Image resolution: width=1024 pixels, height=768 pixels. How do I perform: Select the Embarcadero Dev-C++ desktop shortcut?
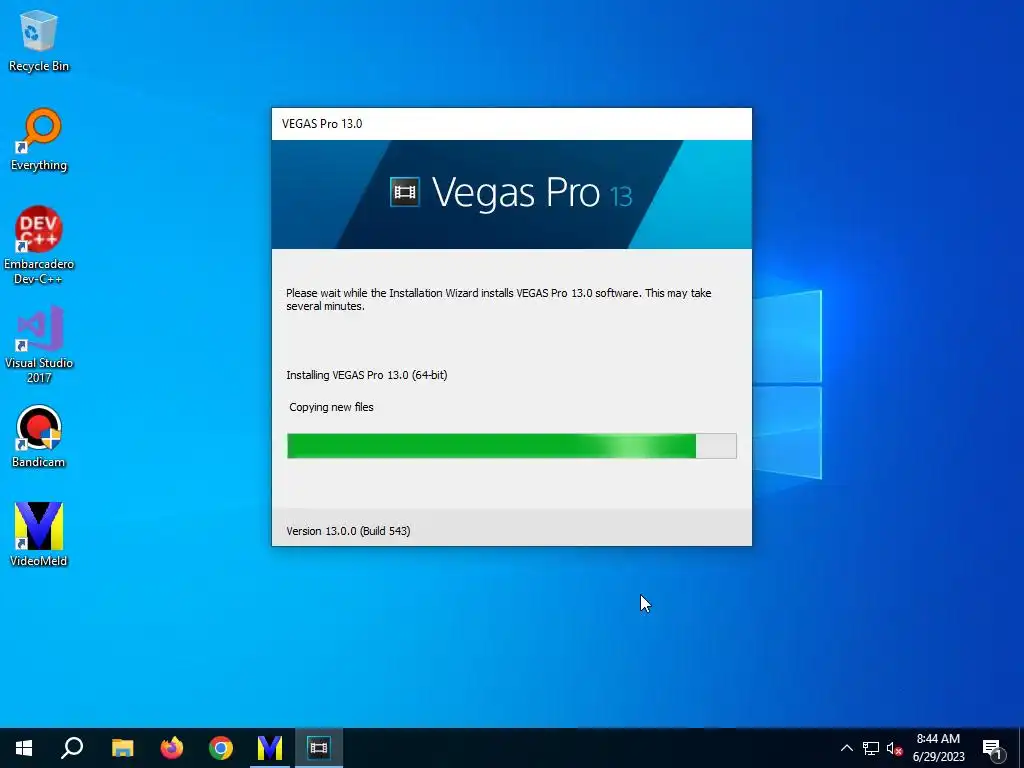point(39,246)
